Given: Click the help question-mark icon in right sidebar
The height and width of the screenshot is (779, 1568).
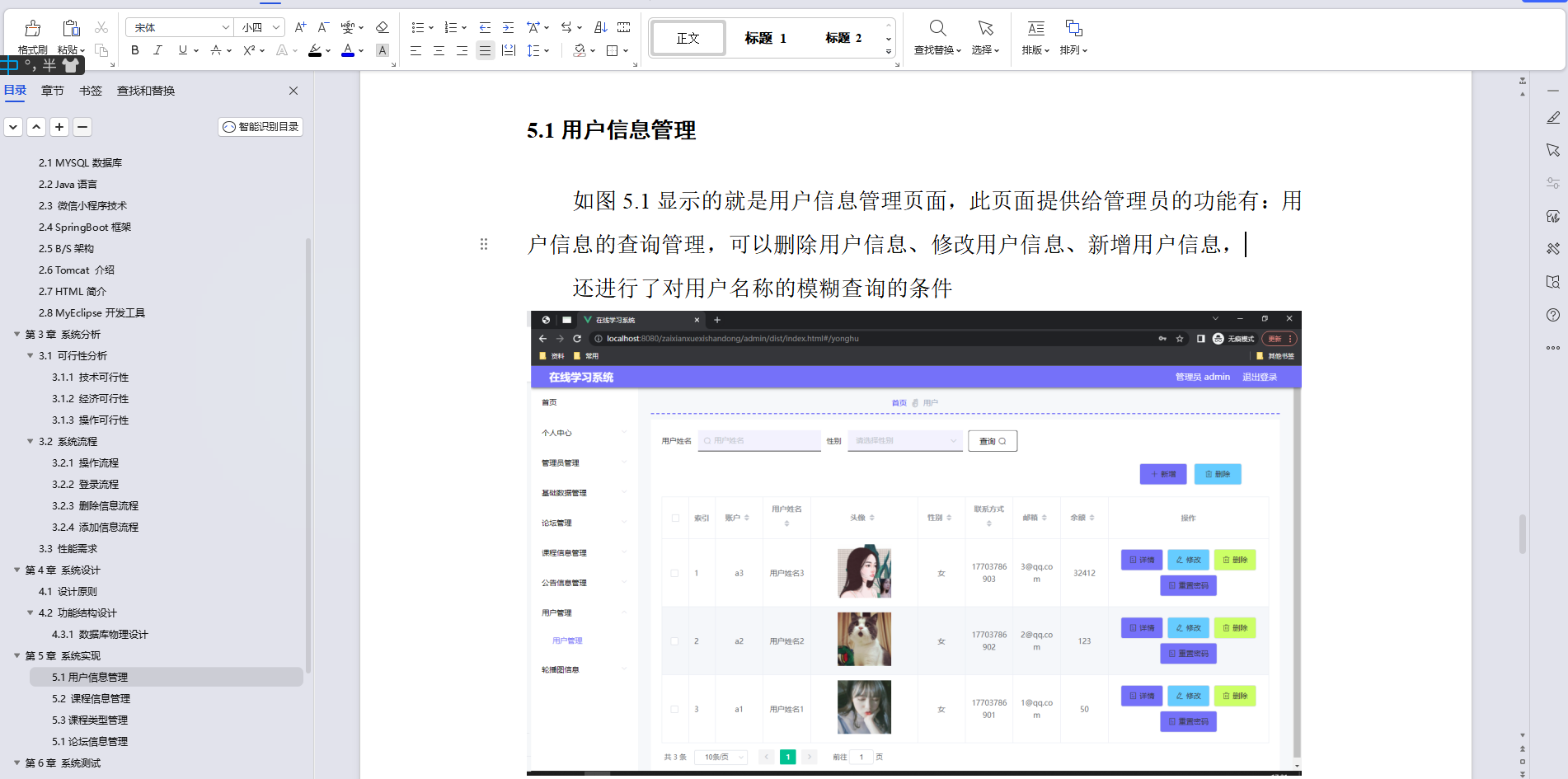Looking at the screenshot, I should (1554, 314).
